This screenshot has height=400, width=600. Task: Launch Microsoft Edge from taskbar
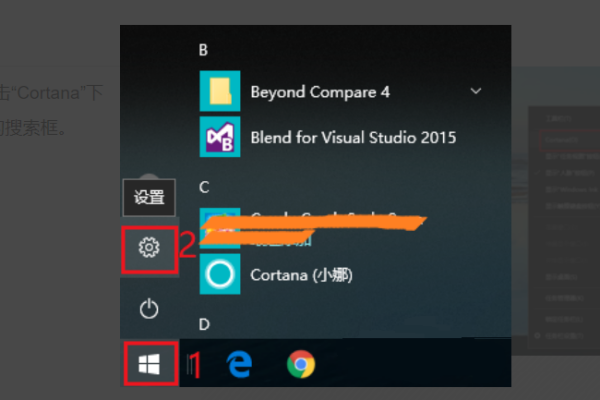click(240, 364)
